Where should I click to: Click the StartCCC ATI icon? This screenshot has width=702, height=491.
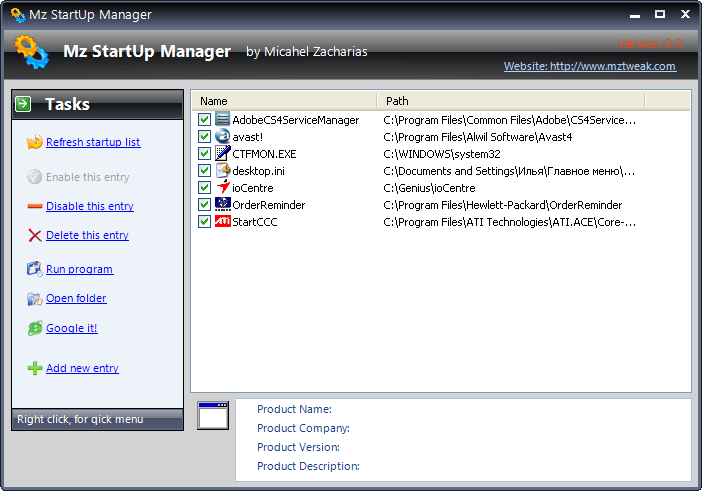pos(223,221)
